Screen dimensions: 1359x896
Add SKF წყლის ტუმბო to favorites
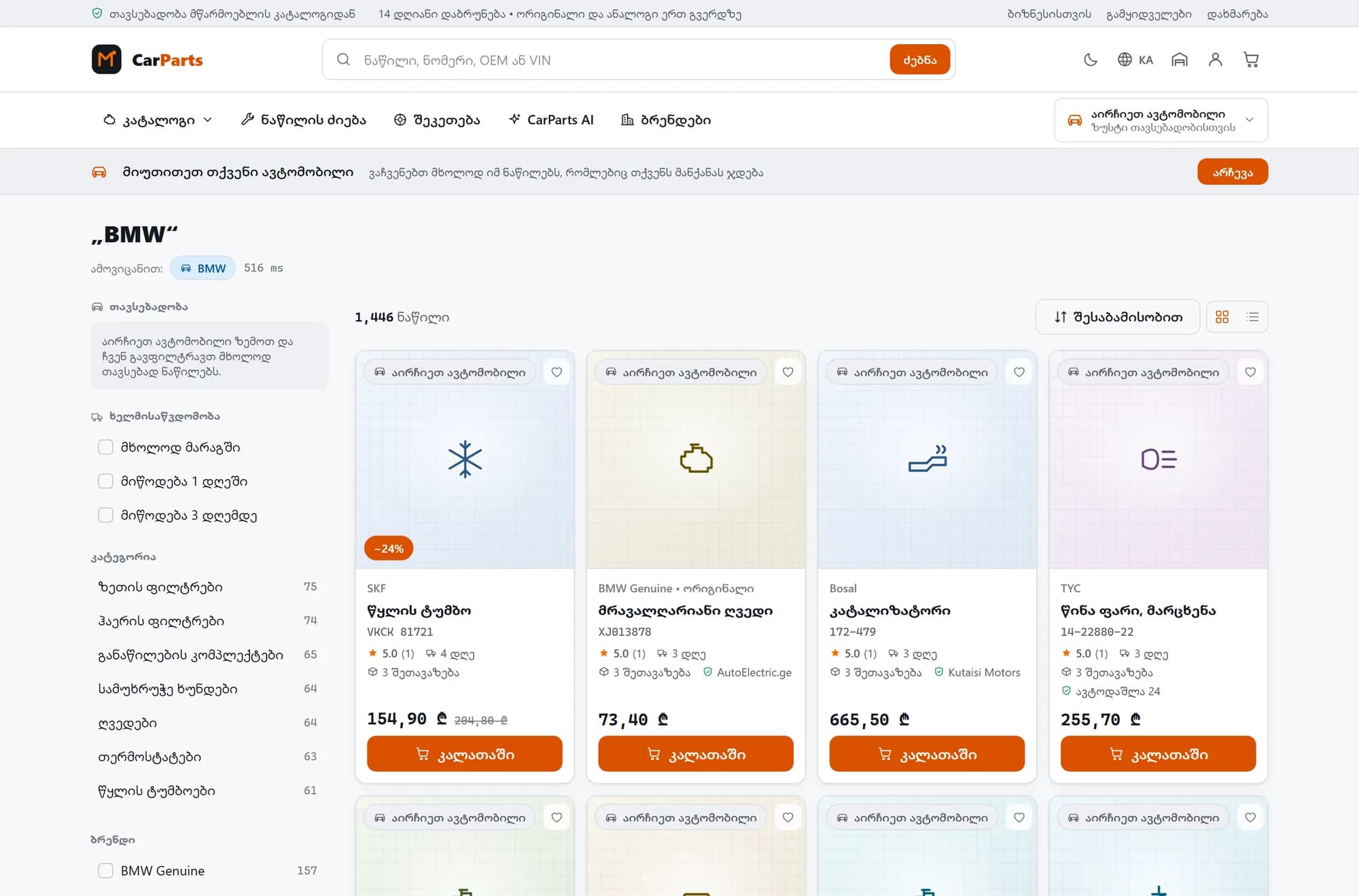(557, 372)
